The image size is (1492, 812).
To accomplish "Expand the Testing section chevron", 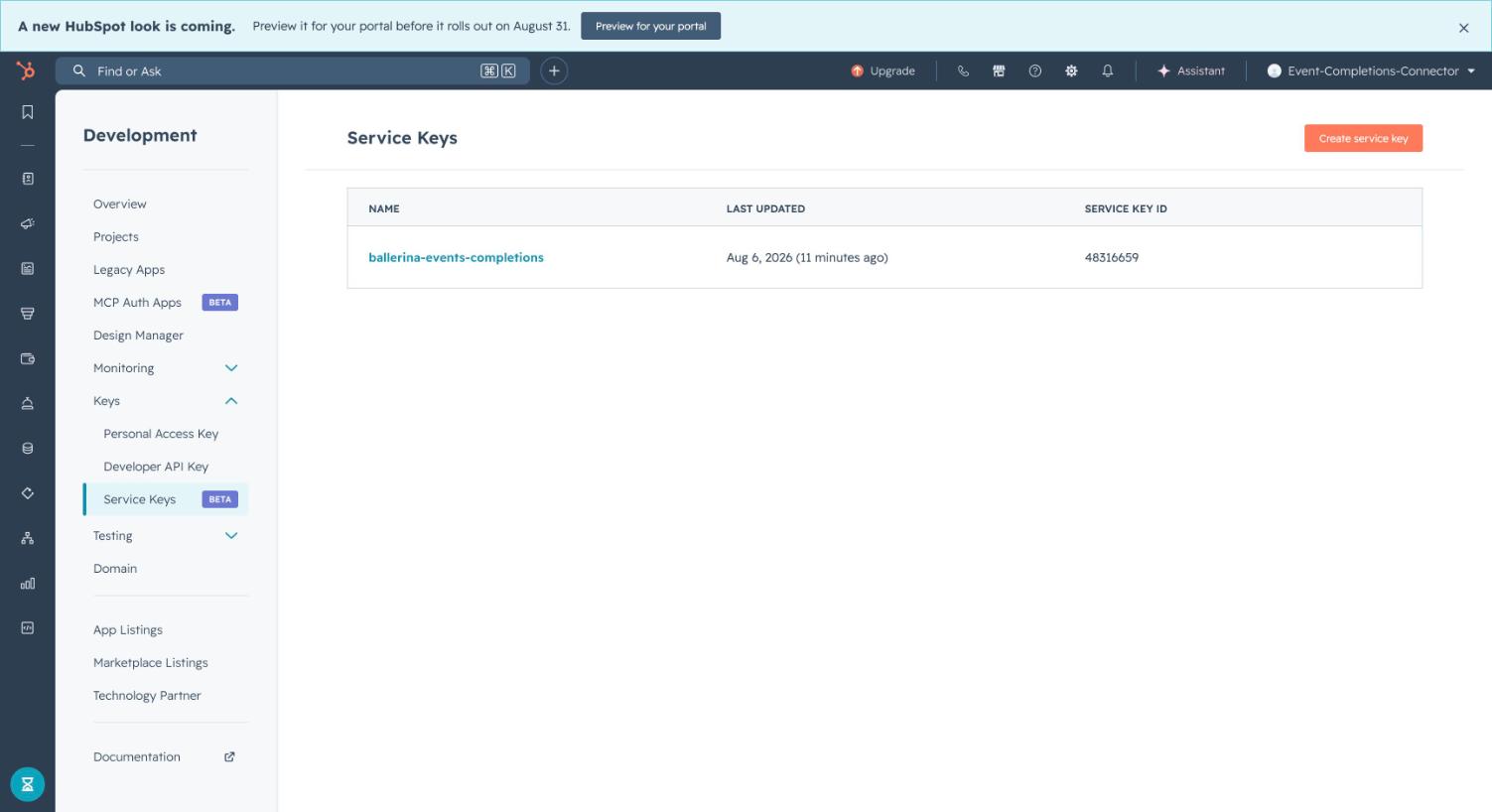I will pos(231,536).
